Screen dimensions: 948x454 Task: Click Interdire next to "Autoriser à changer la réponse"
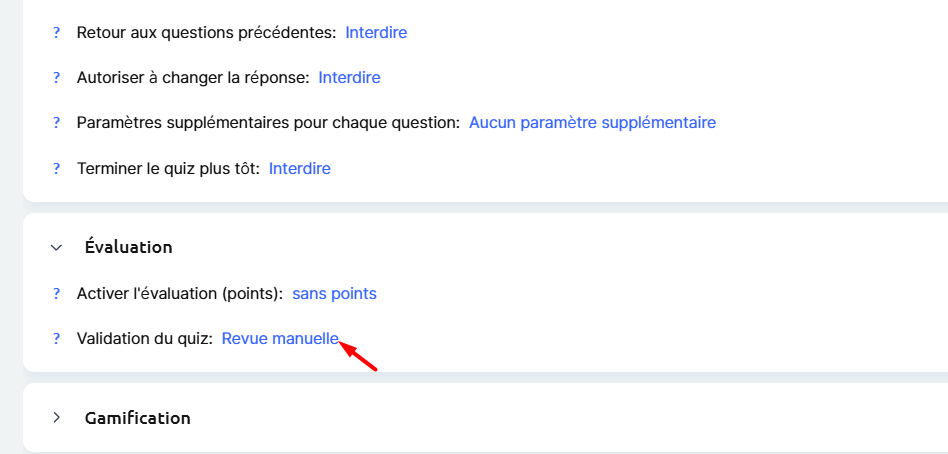349,78
